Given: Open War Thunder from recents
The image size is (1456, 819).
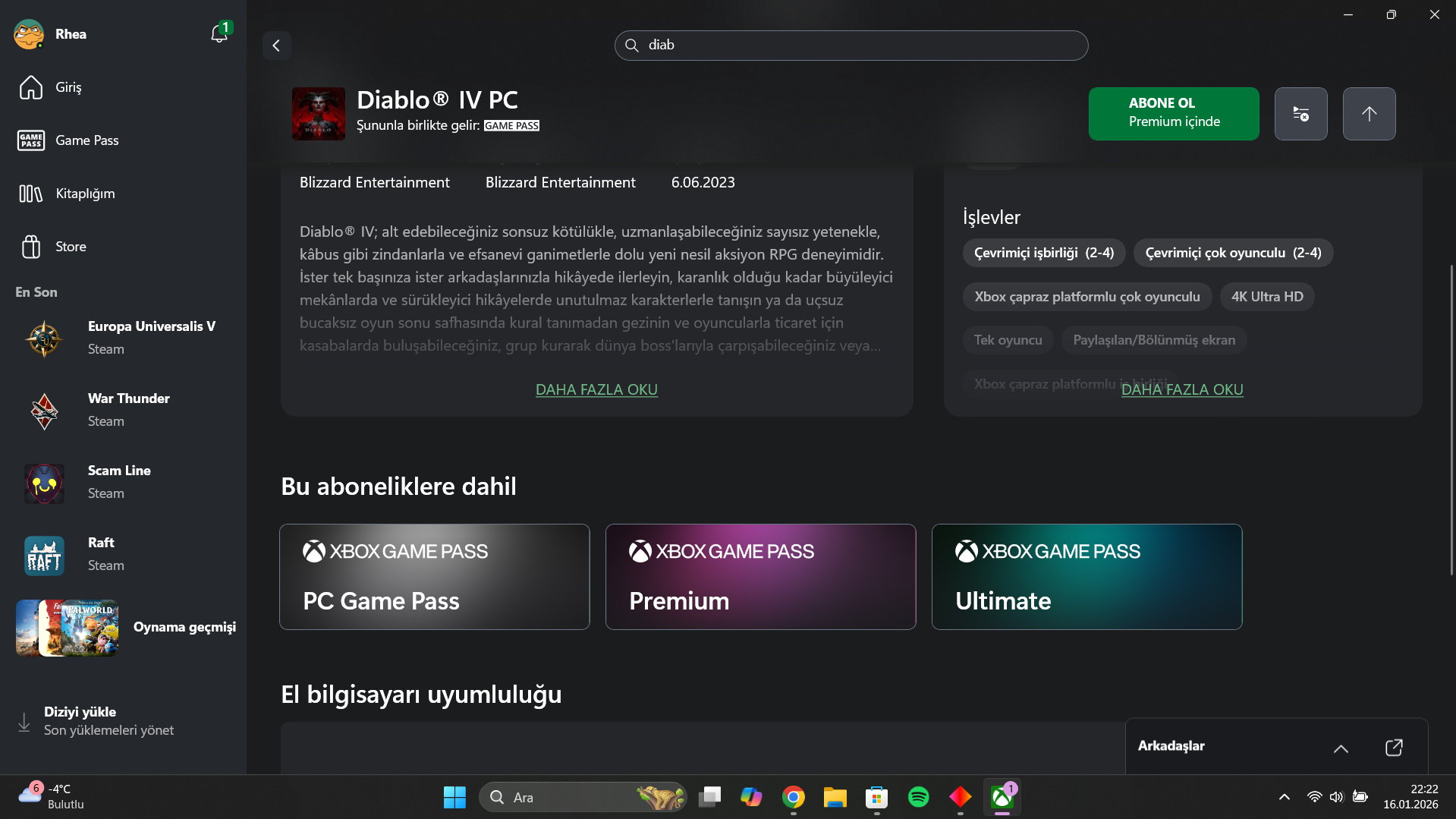Looking at the screenshot, I should click(123, 410).
